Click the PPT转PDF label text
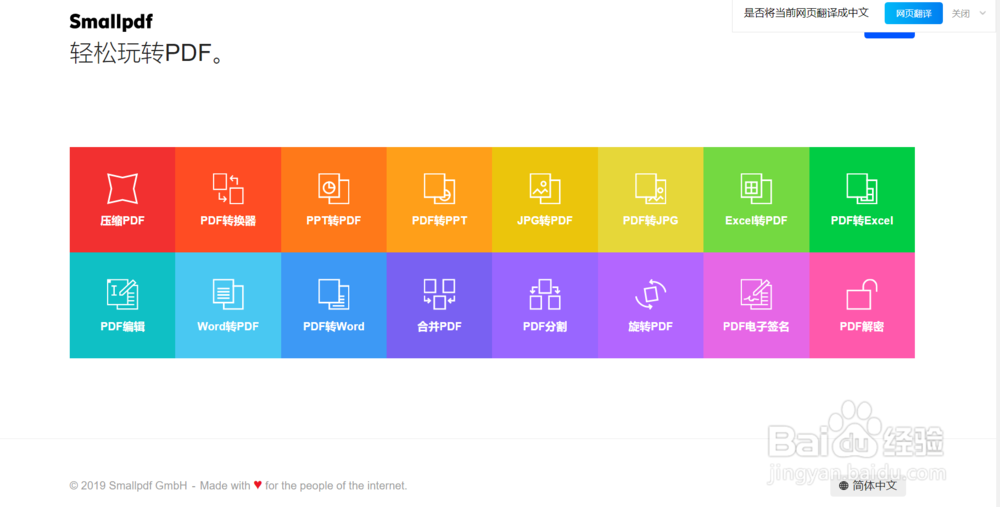 (x=334, y=221)
